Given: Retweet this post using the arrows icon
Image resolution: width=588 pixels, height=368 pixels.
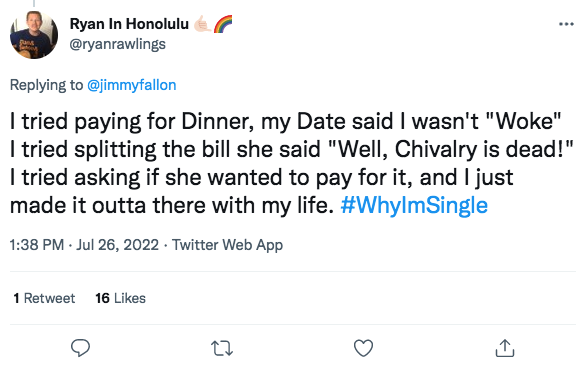Looking at the screenshot, I should [222, 348].
